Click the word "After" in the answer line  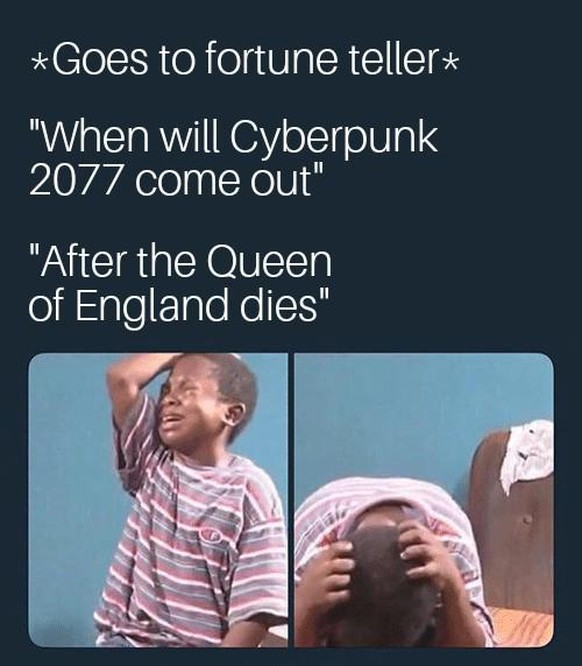(84, 262)
